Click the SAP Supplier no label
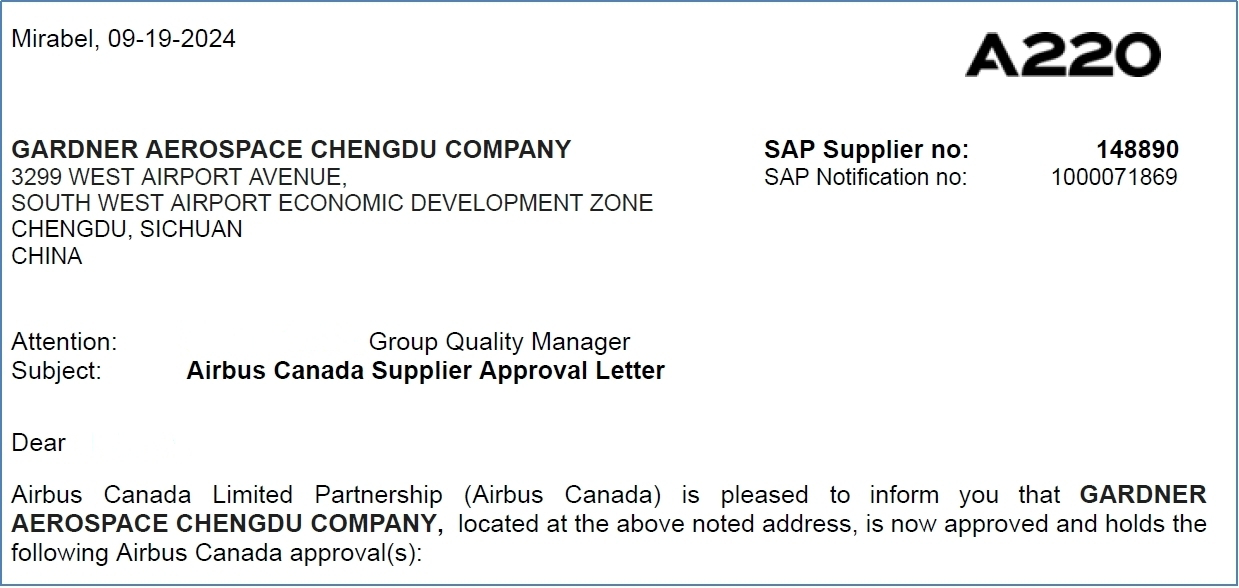This screenshot has width=1239, height=588. pos(866,150)
